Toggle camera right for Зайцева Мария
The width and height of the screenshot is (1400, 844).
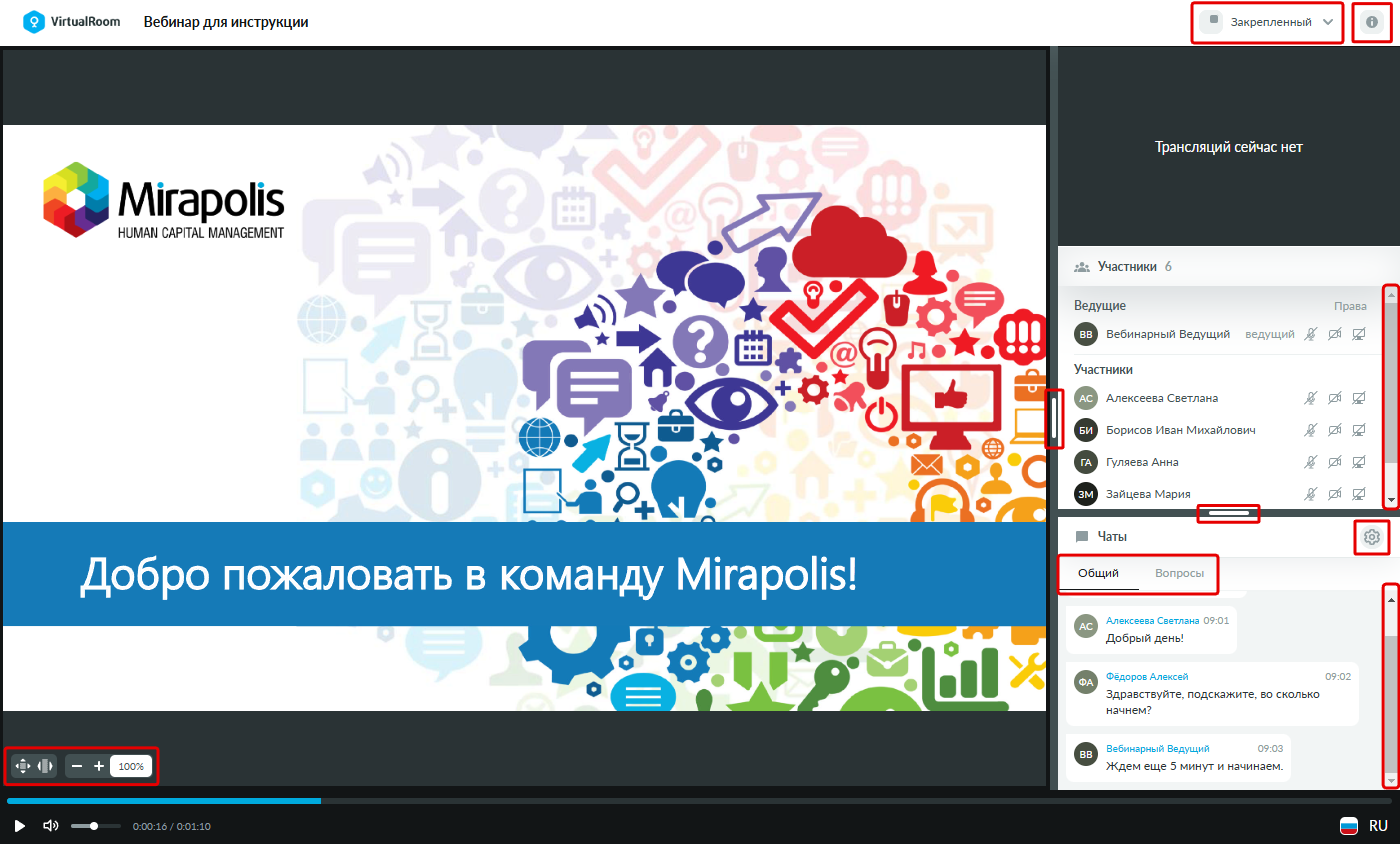coord(1334,494)
